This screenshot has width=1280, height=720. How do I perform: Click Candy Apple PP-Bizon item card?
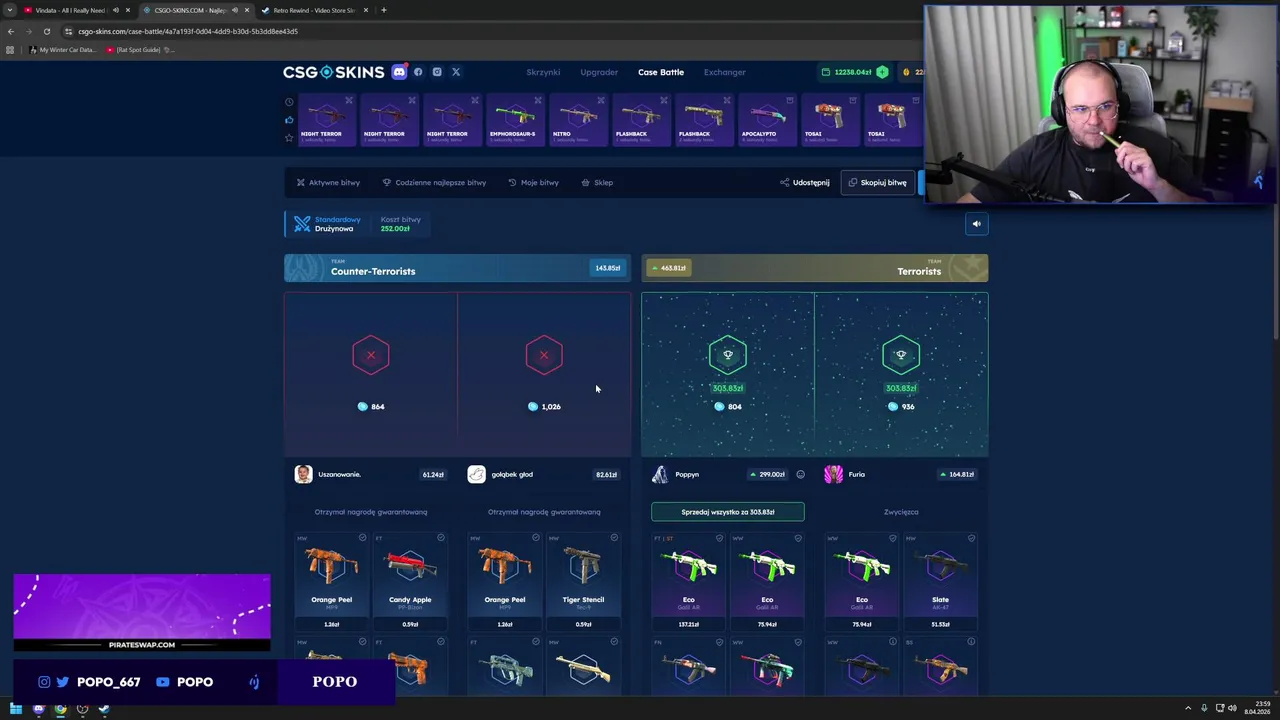point(410,582)
